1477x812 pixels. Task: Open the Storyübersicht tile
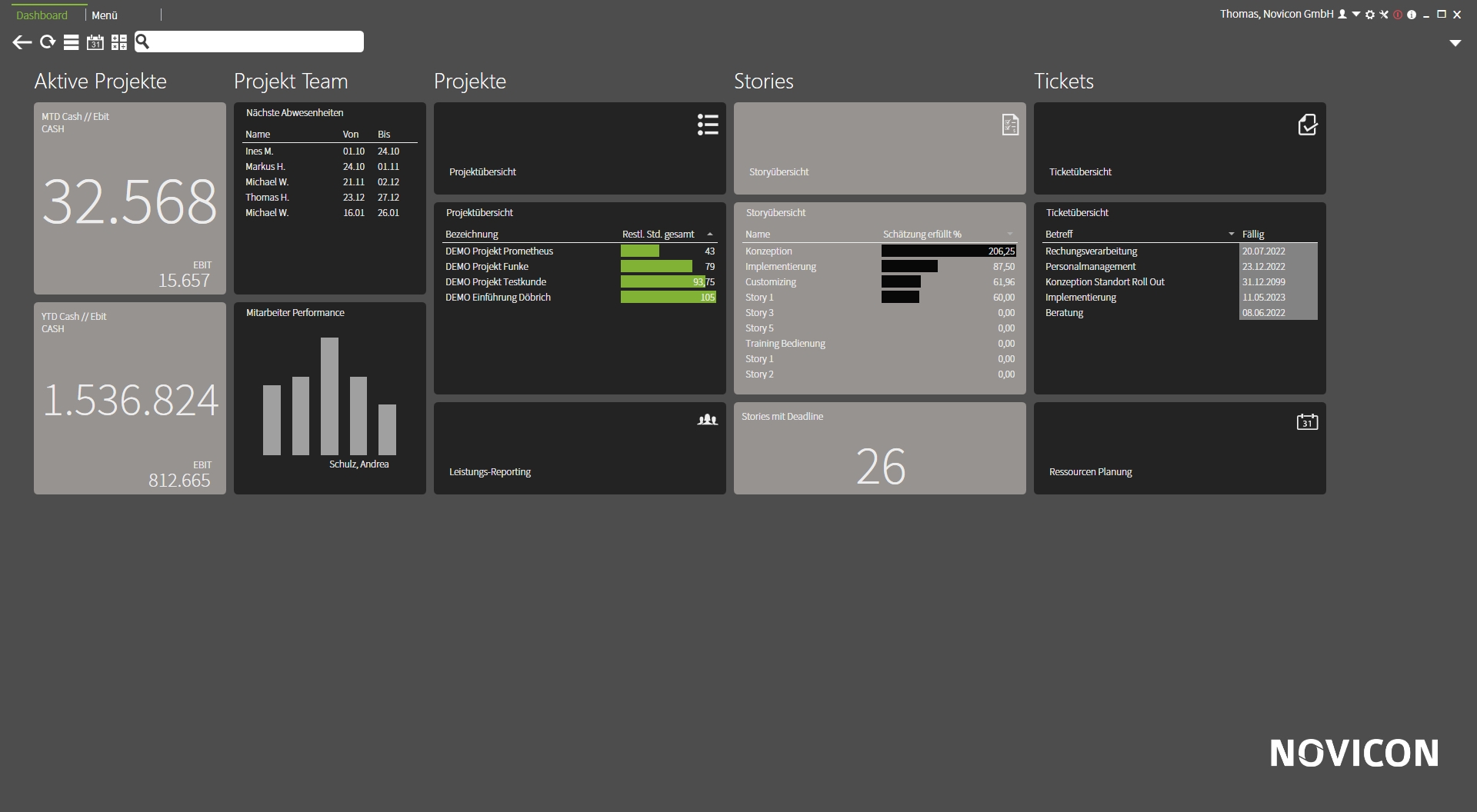click(880, 148)
